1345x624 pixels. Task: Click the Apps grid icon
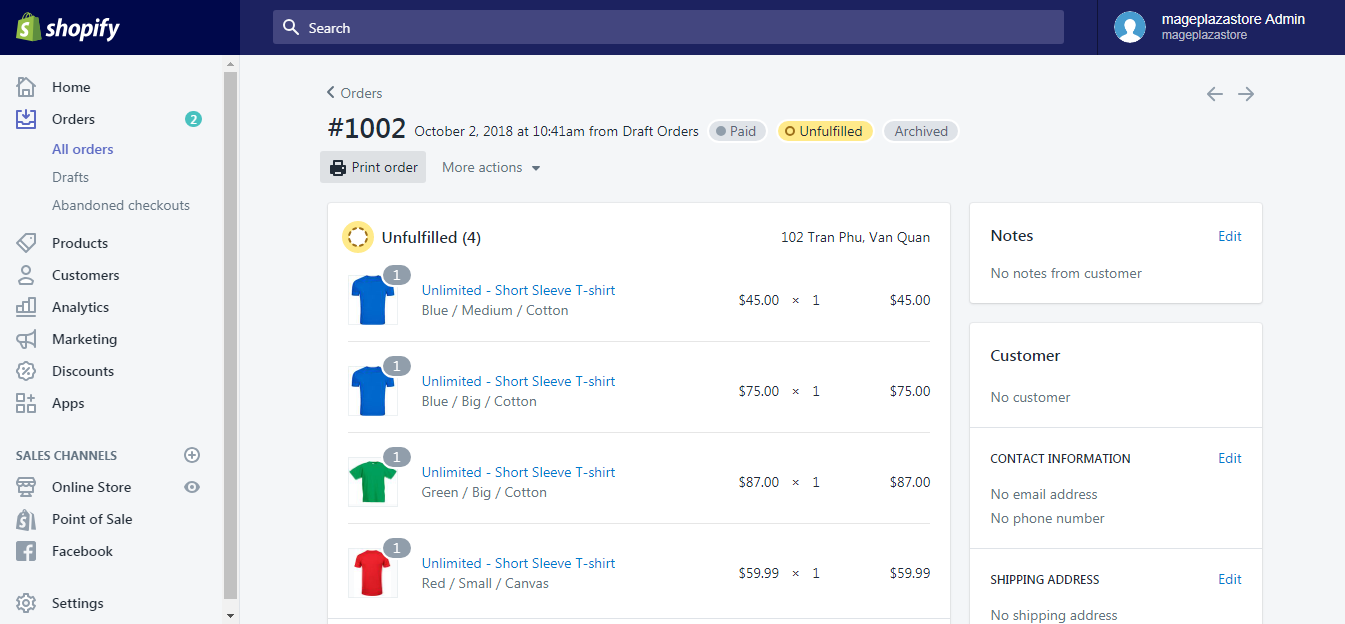pos(26,403)
